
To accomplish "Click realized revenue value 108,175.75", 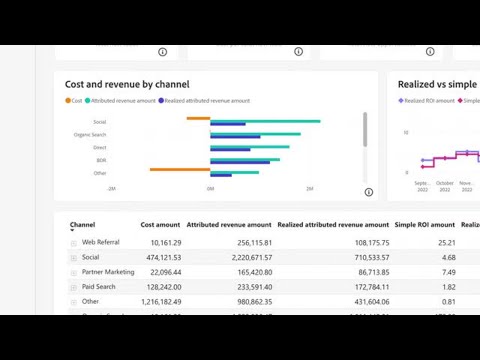I will coord(372,243).
